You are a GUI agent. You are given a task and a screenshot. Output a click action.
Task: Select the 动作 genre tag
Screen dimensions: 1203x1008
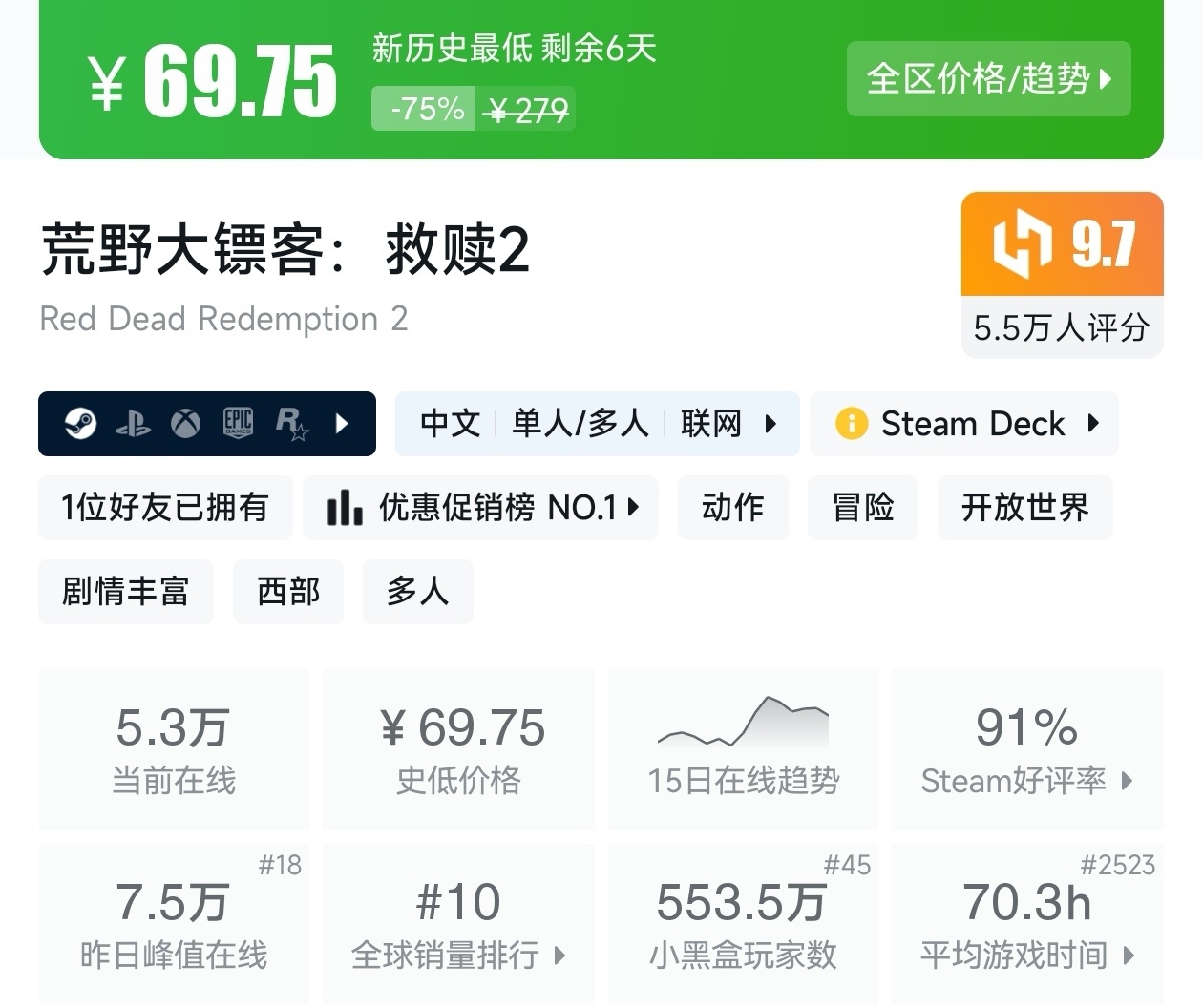pos(732,508)
